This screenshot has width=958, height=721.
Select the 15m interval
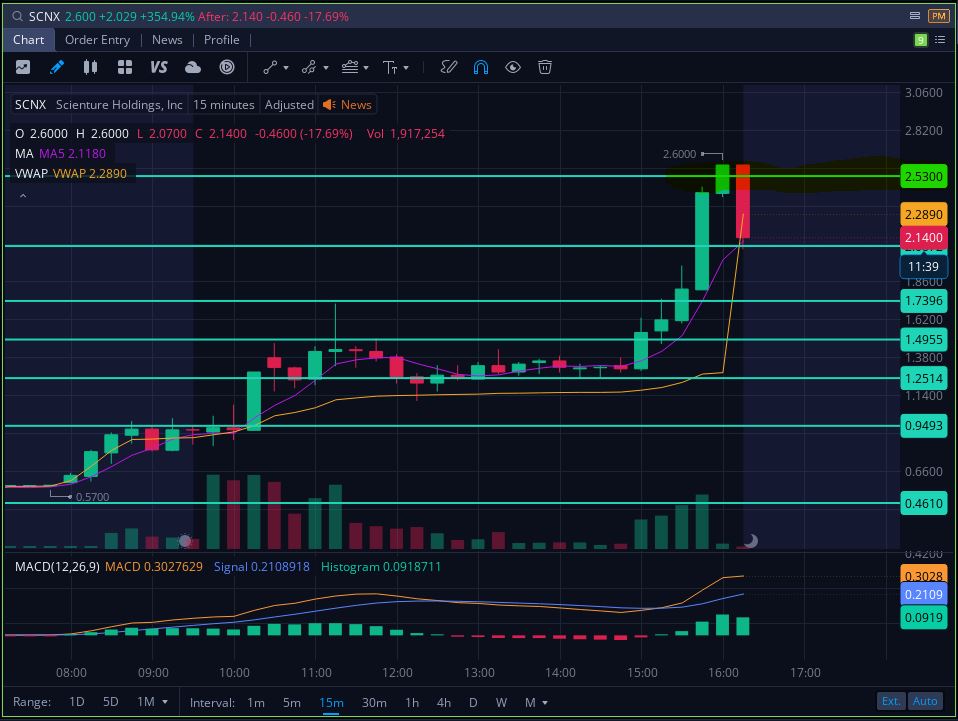331,703
